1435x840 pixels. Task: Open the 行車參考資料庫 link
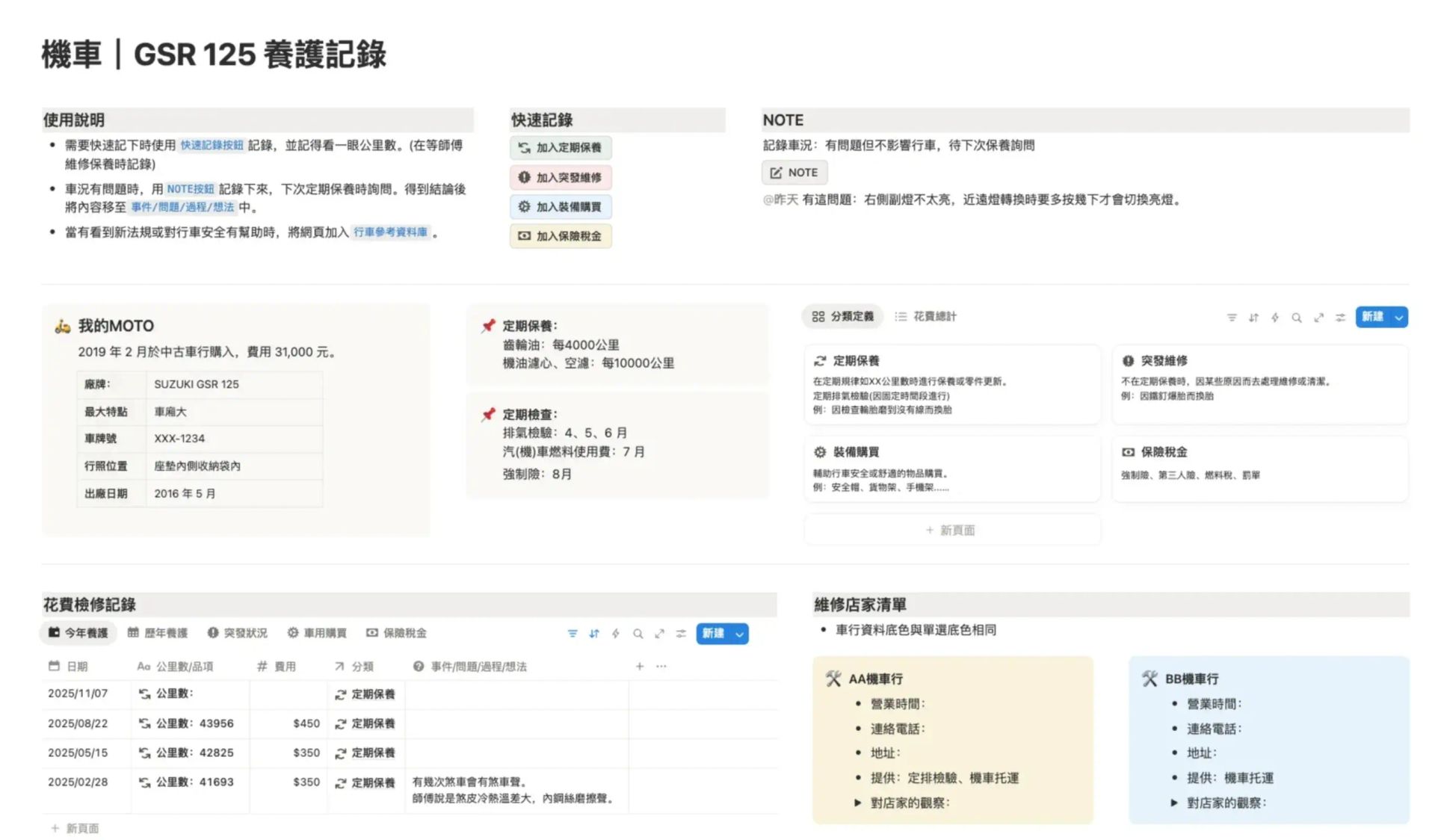(390, 232)
